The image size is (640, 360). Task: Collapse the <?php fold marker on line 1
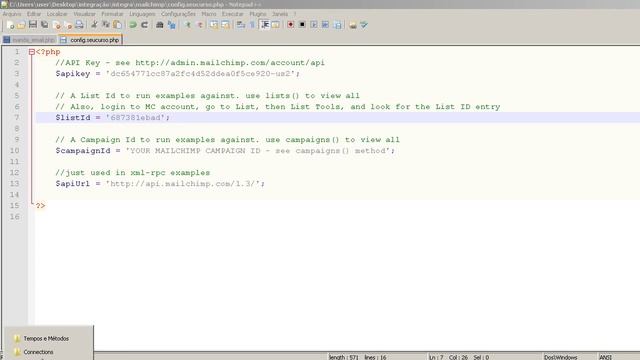(x=31, y=52)
